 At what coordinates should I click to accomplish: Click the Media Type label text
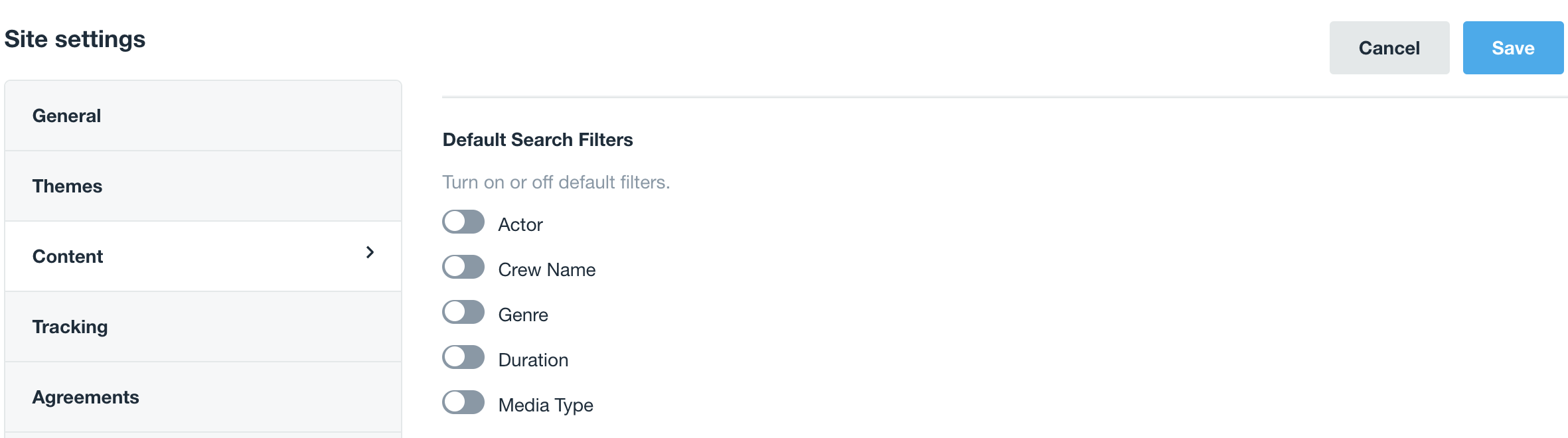546,405
